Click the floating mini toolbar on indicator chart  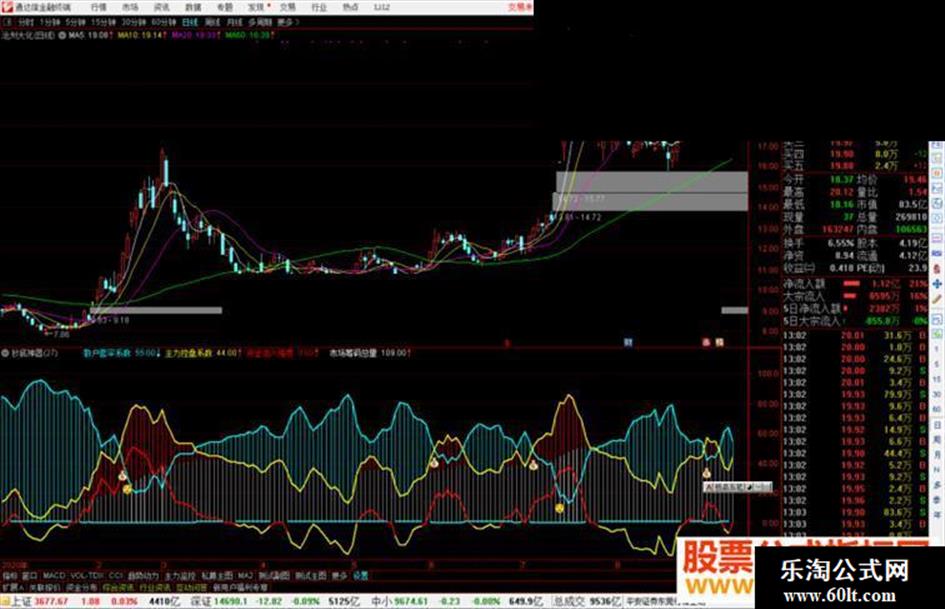click(x=738, y=486)
